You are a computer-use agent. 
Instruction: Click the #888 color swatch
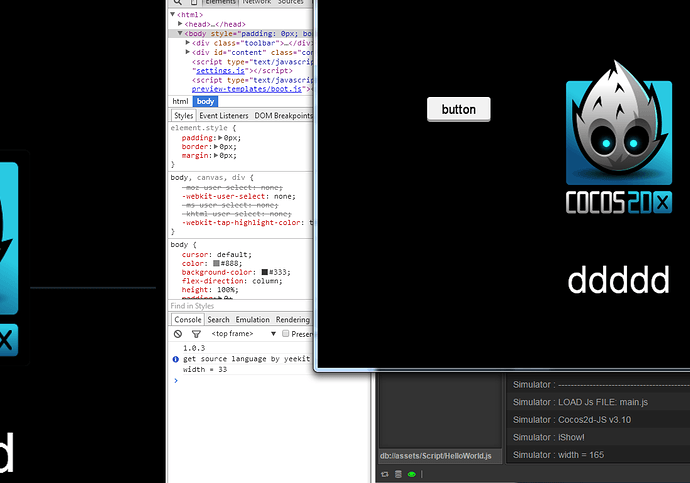coord(216,263)
